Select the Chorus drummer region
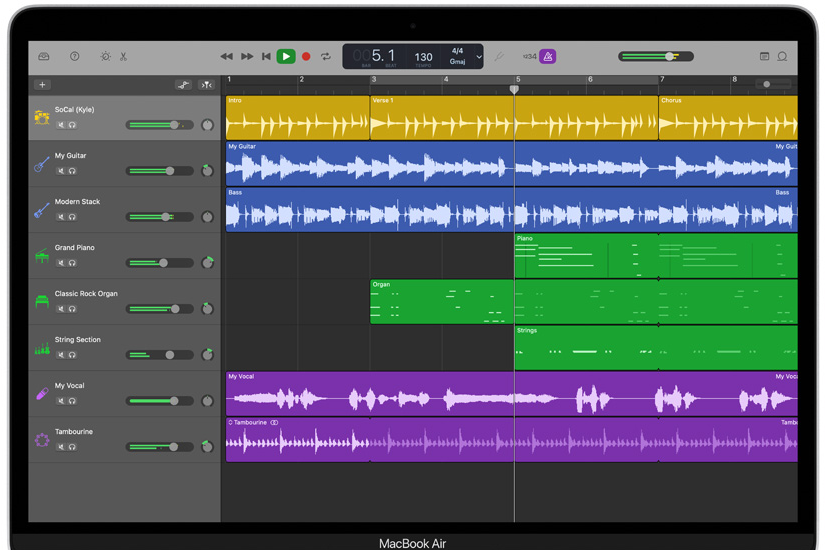This screenshot has width=825, height=550. tap(728, 118)
